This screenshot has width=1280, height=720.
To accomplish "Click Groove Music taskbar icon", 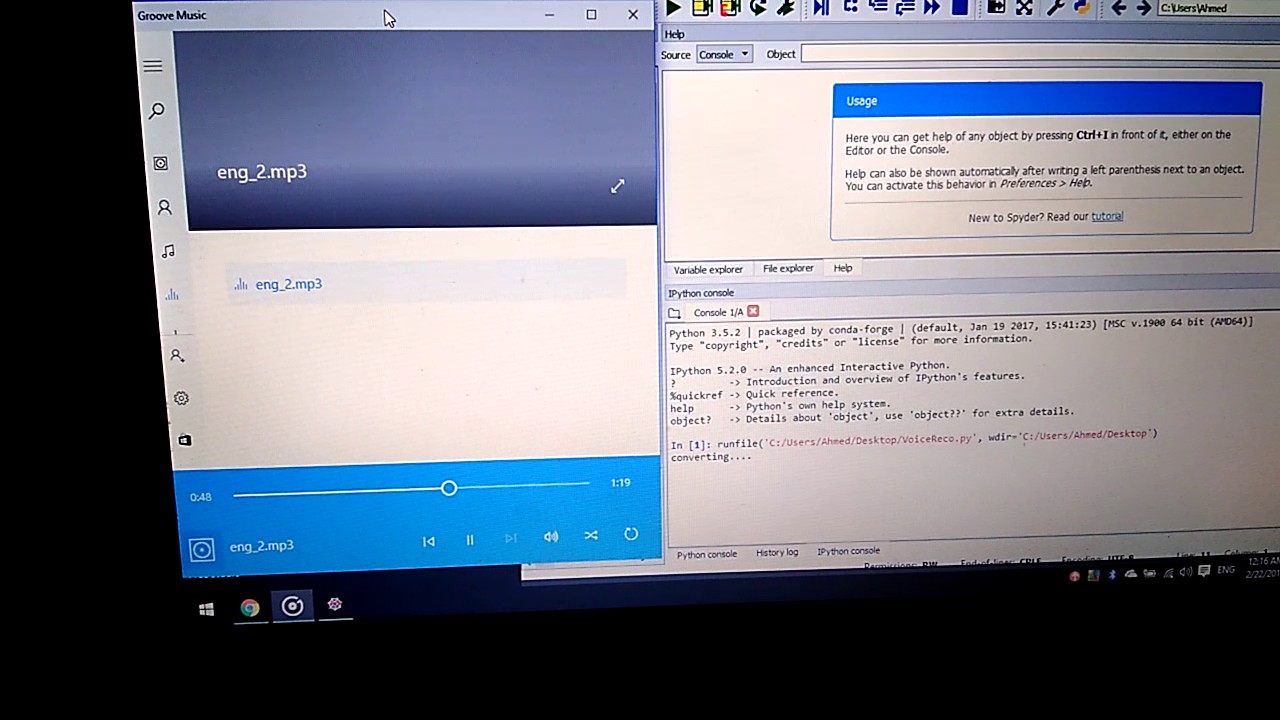I will (x=292, y=606).
